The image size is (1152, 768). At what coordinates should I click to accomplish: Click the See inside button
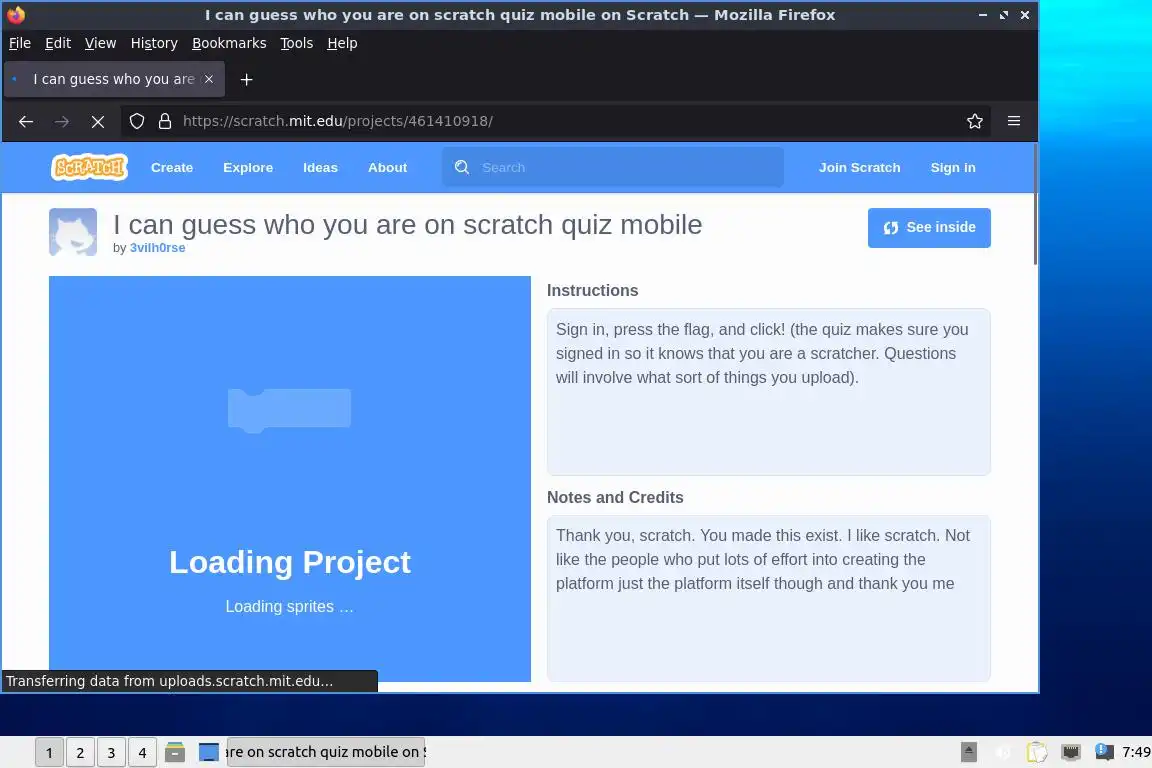pos(929,228)
